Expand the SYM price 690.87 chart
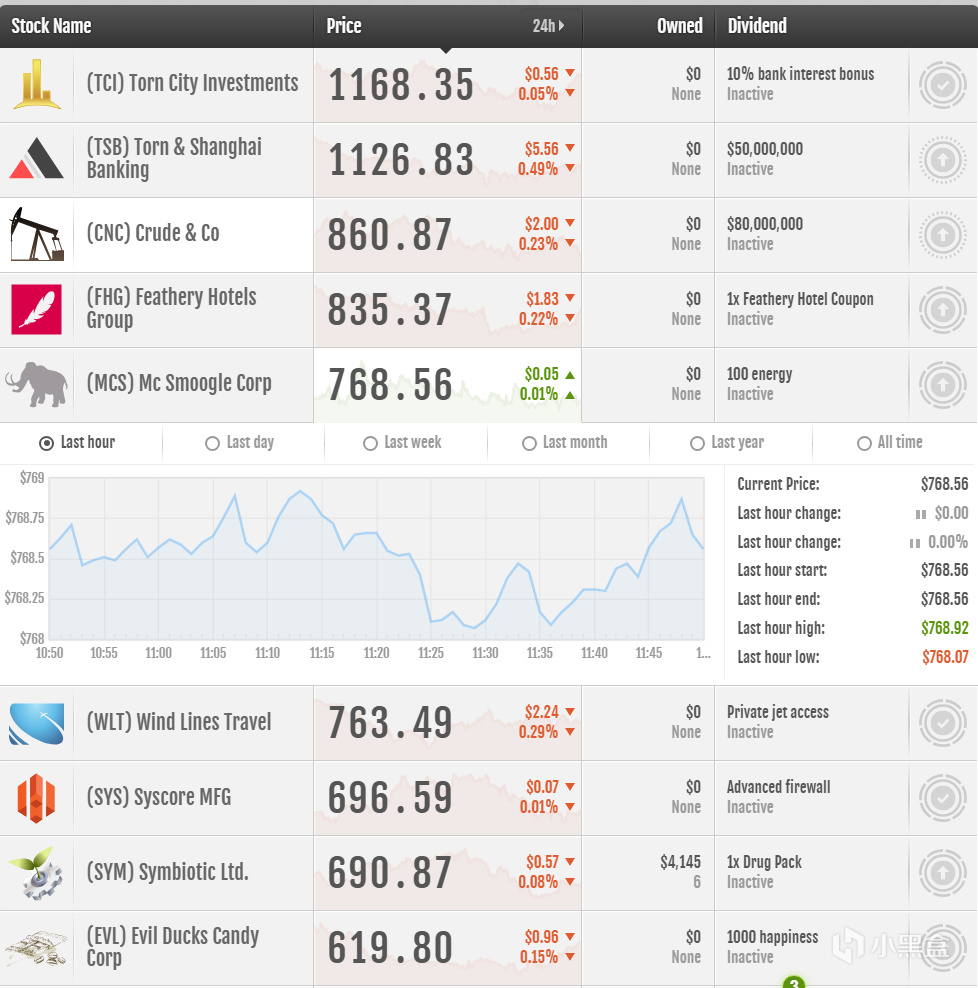 coord(447,873)
